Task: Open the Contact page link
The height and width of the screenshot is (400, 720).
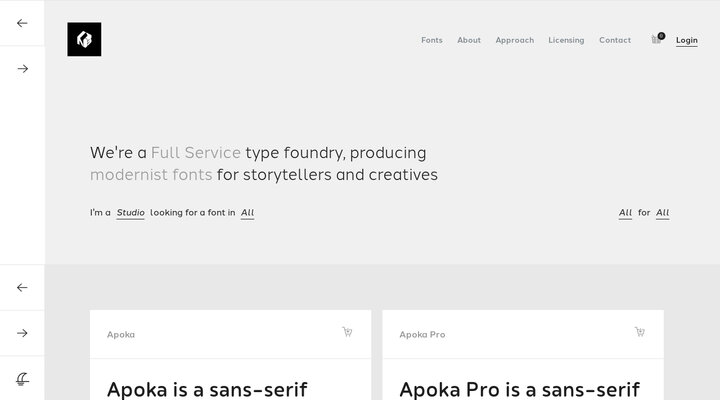Action: click(x=615, y=41)
